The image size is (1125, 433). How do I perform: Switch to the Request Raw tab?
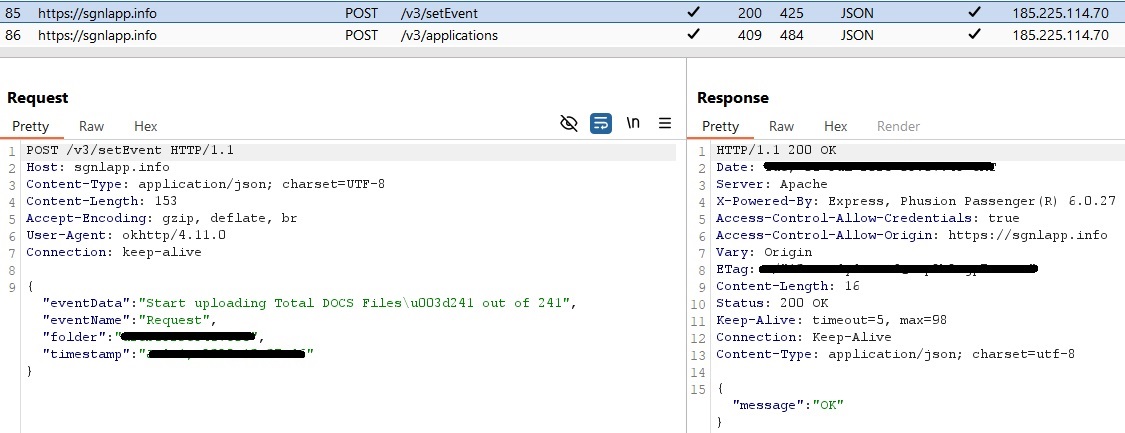91,126
